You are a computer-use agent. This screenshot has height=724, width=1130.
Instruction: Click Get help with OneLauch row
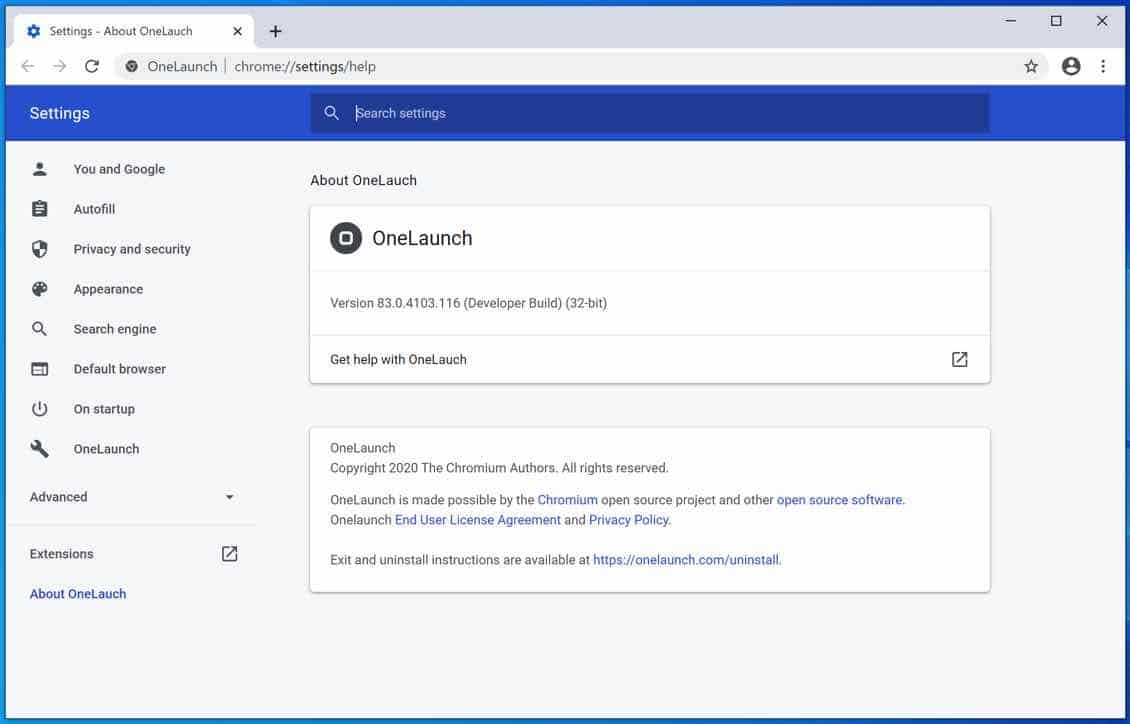click(649, 359)
